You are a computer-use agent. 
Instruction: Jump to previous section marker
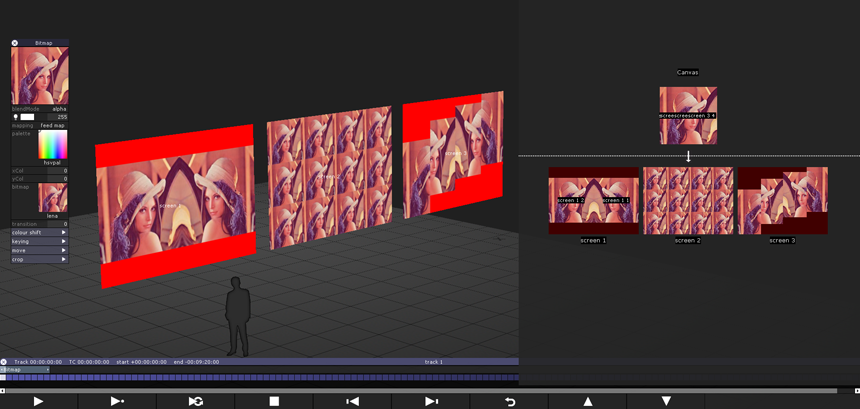coord(352,401)
